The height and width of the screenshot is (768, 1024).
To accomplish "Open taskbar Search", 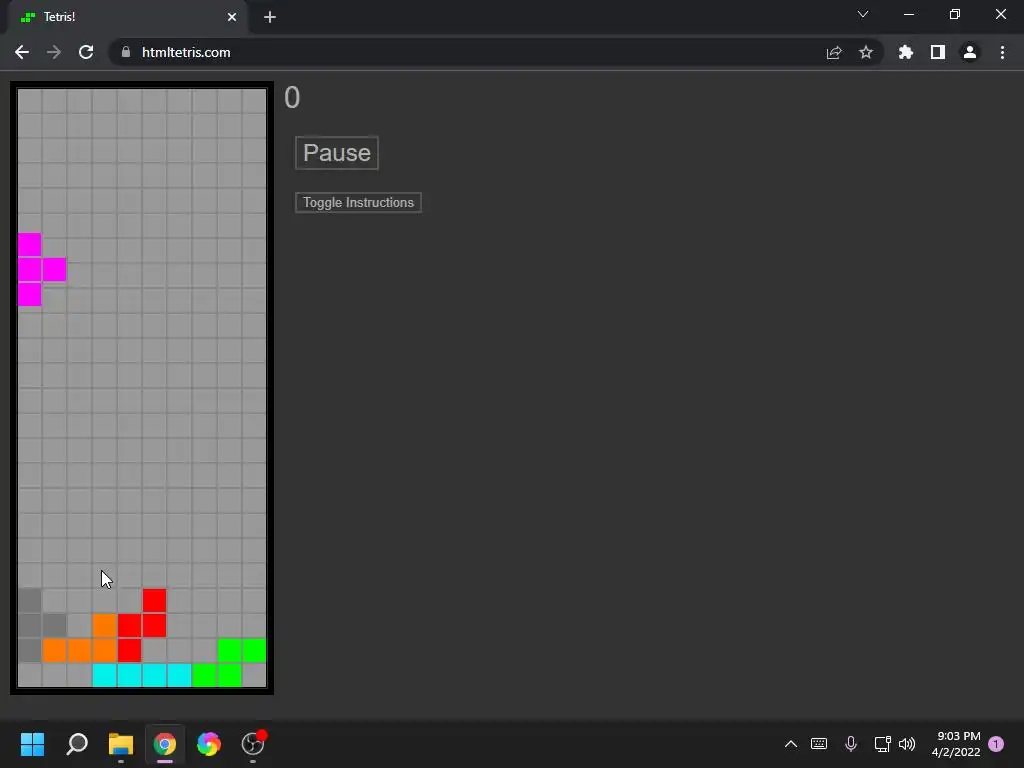I will tap(76, 744).
